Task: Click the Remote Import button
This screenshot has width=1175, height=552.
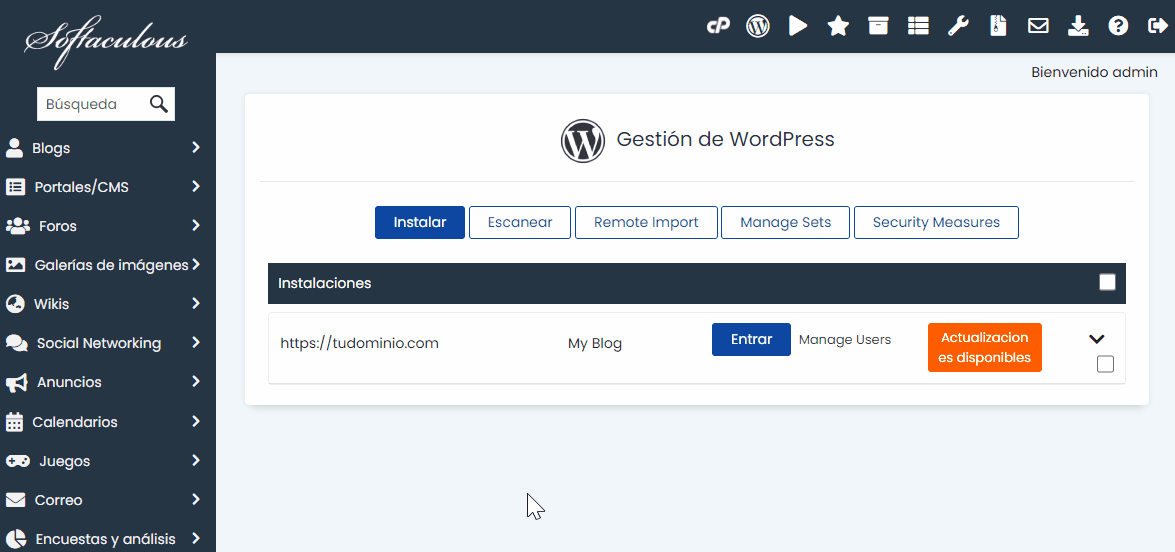Action: tap(646, 222)
